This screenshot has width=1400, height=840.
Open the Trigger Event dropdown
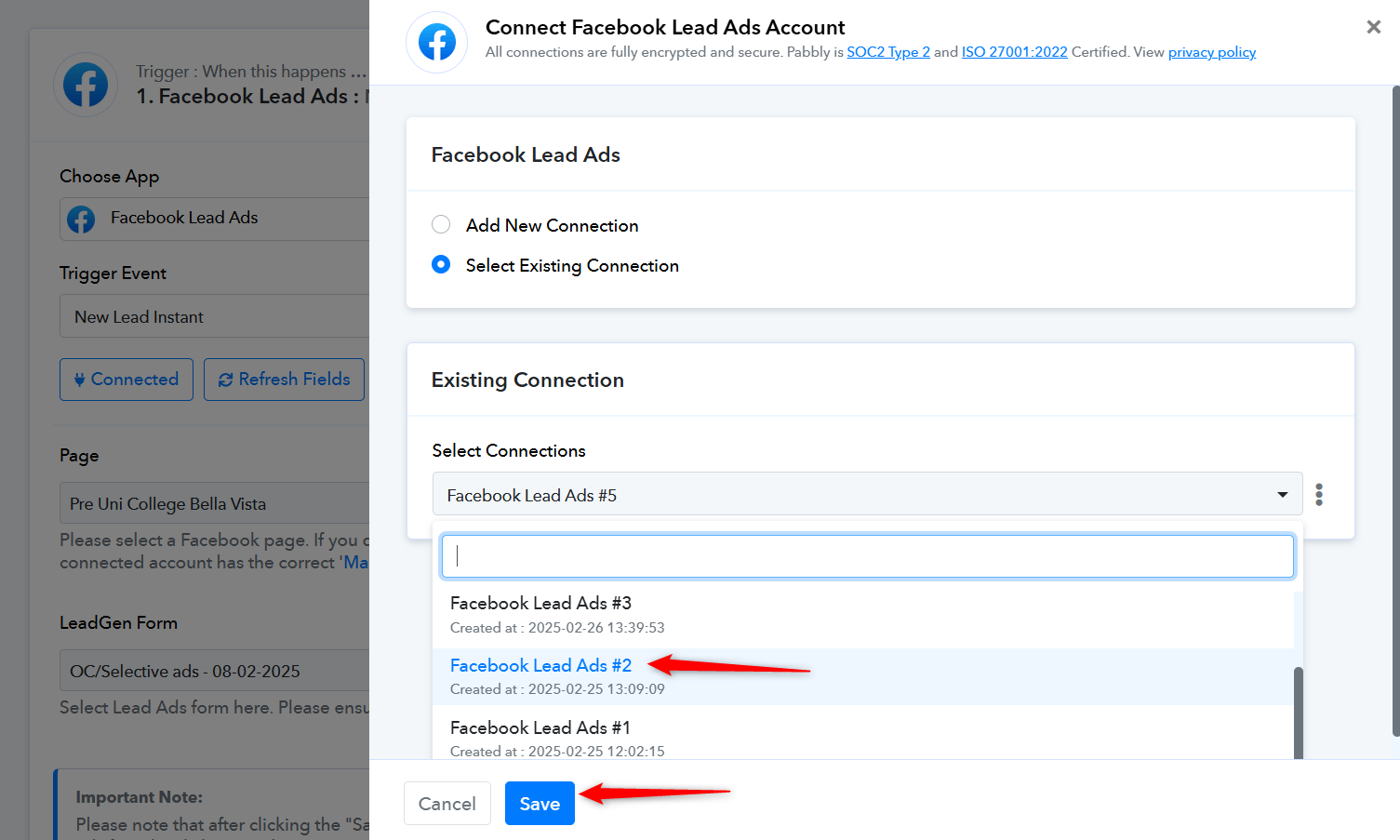tap(215, 316)
